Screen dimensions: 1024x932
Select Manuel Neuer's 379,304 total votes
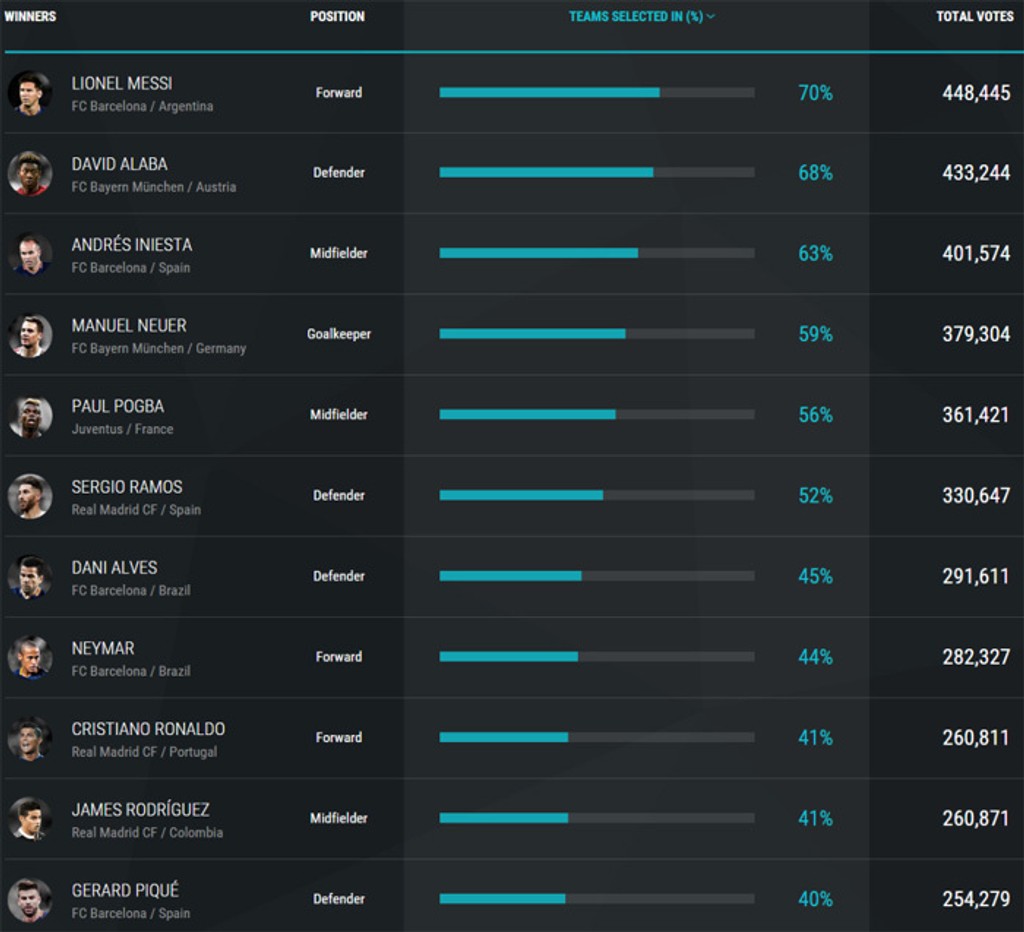click(975, 334)
